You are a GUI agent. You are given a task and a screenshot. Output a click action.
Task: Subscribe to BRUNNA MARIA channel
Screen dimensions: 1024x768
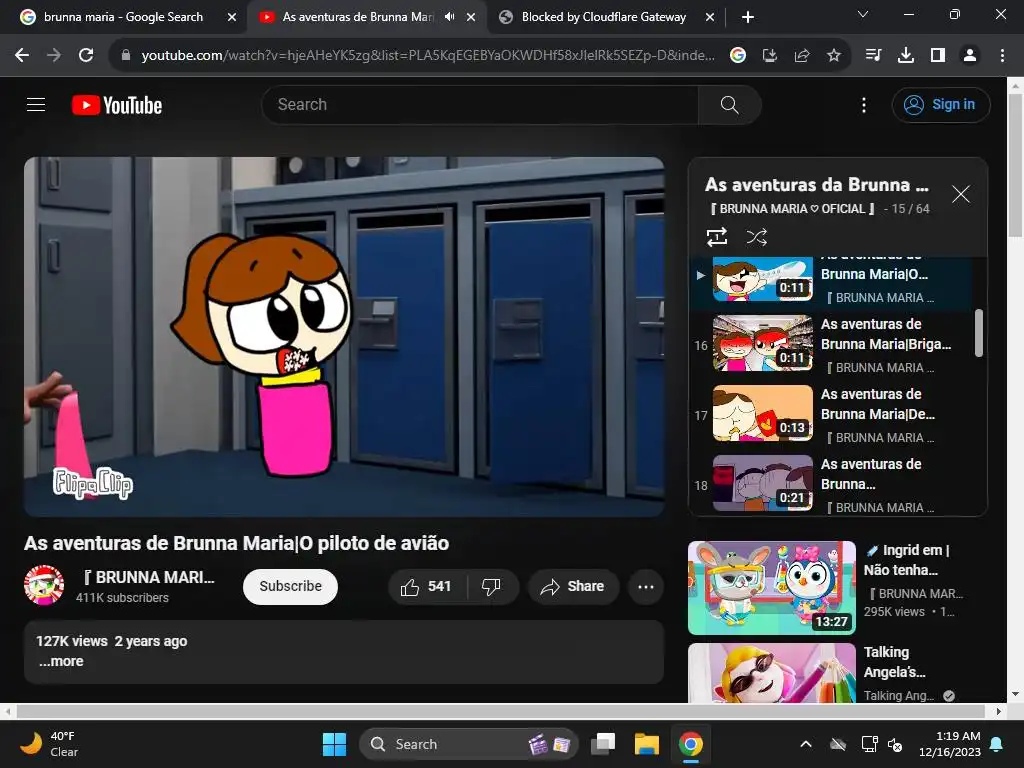(291, 586)
